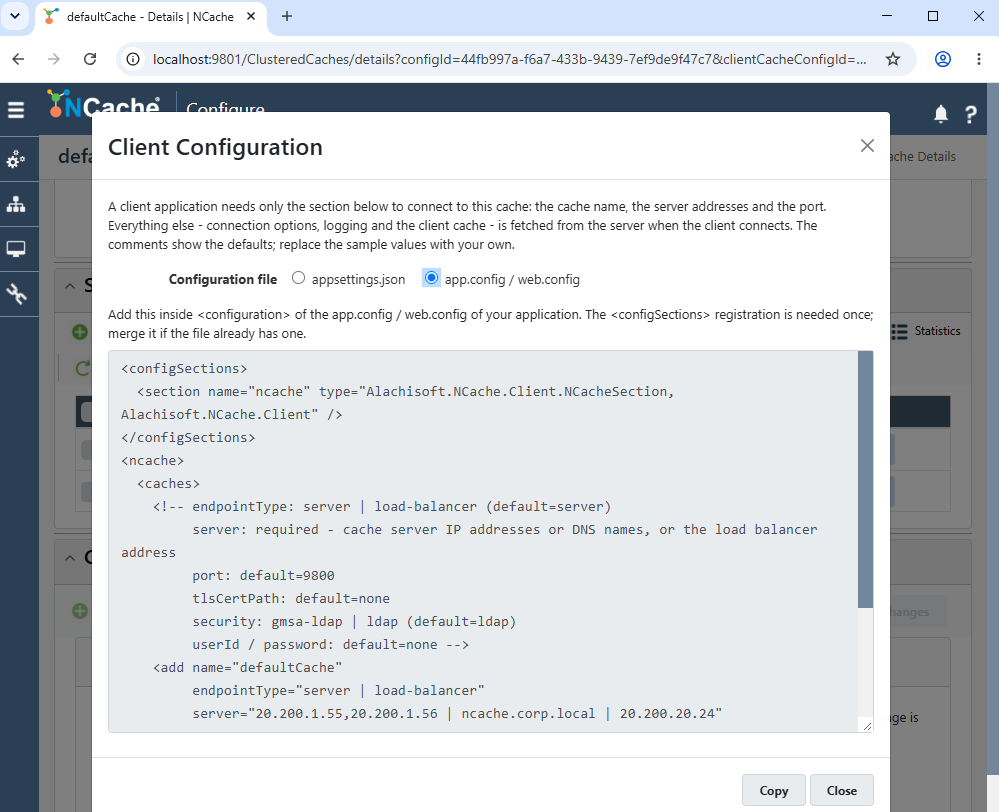This screenshot has height=812, width=999.
Task: Click the '<add name="defaultCache"' code line
Action: pyautogui.click(x=247, y=667)
